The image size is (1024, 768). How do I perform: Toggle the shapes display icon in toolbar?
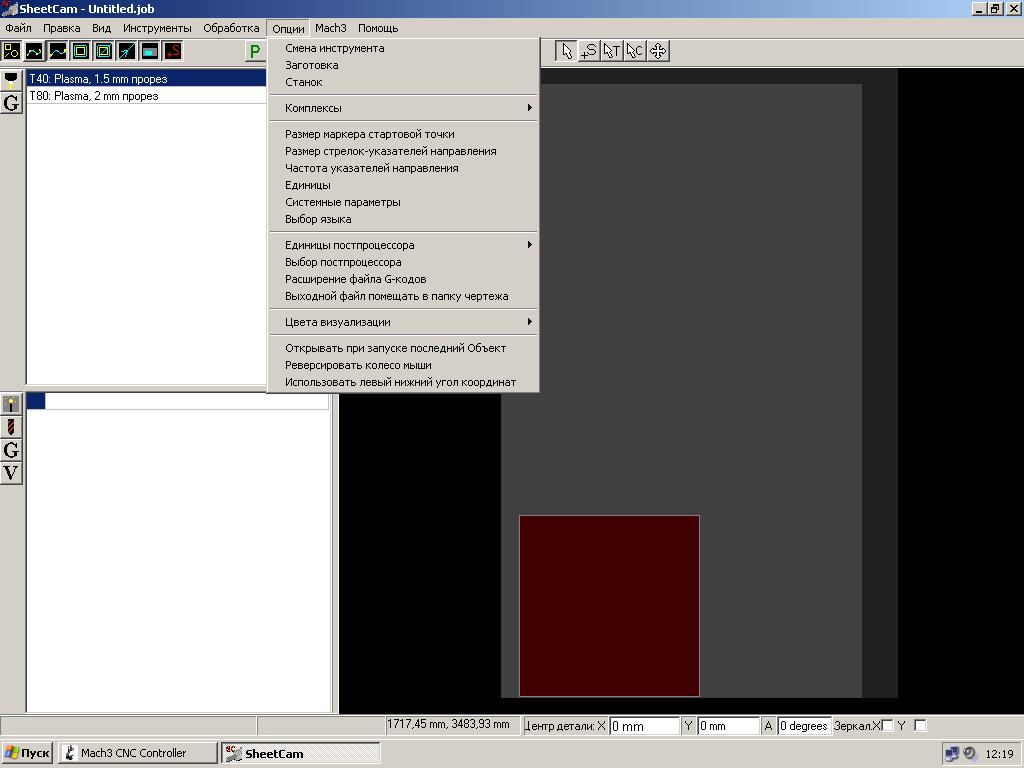(11, 51)
